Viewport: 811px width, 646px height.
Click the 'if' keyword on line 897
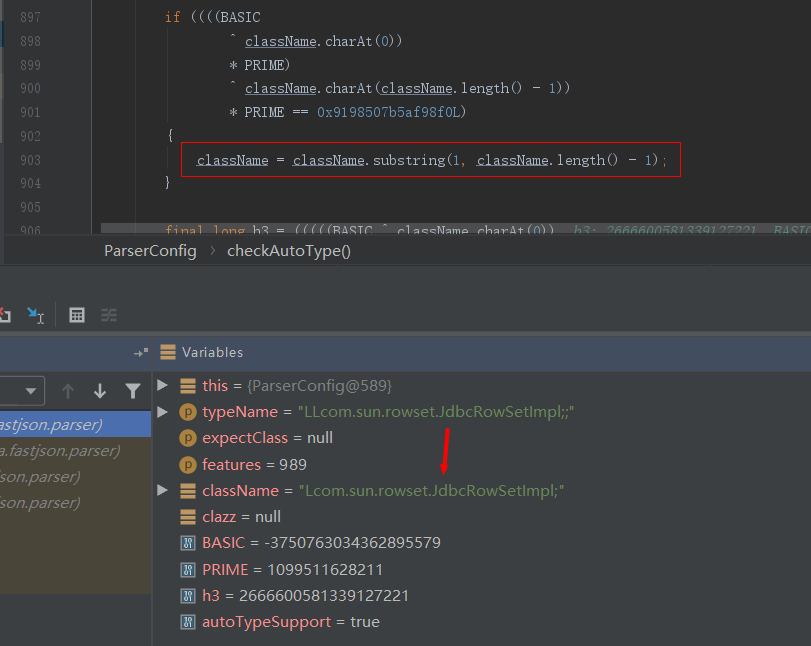[x=173, y=17]
